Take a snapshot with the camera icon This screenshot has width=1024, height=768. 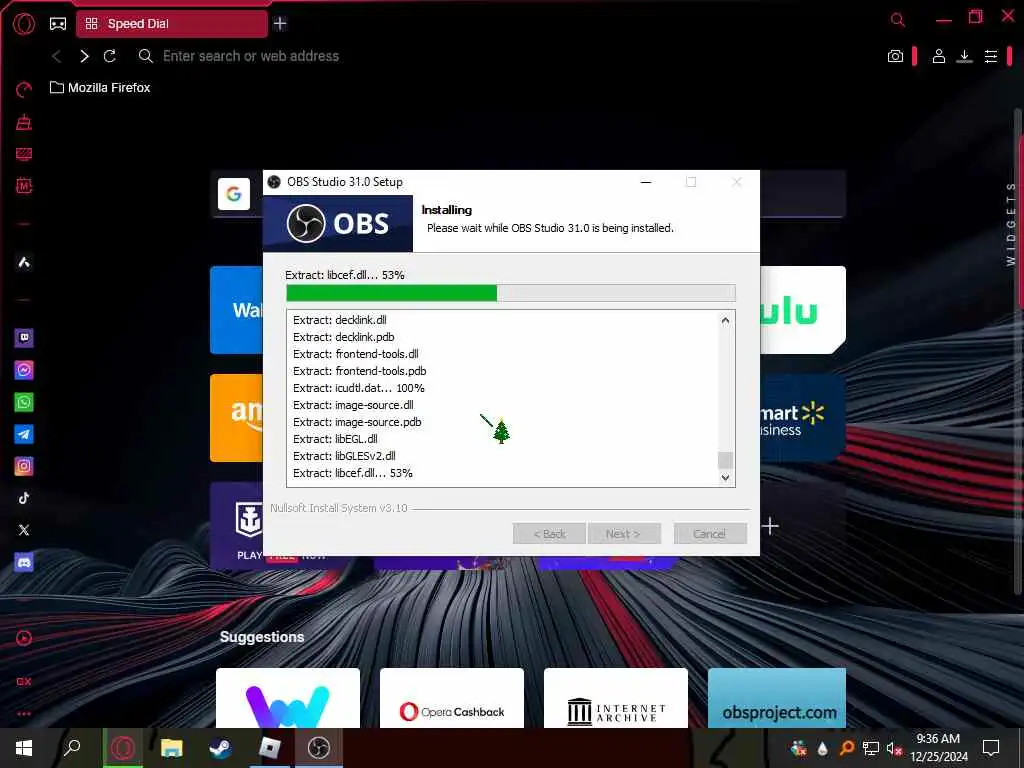pos(895,56)
